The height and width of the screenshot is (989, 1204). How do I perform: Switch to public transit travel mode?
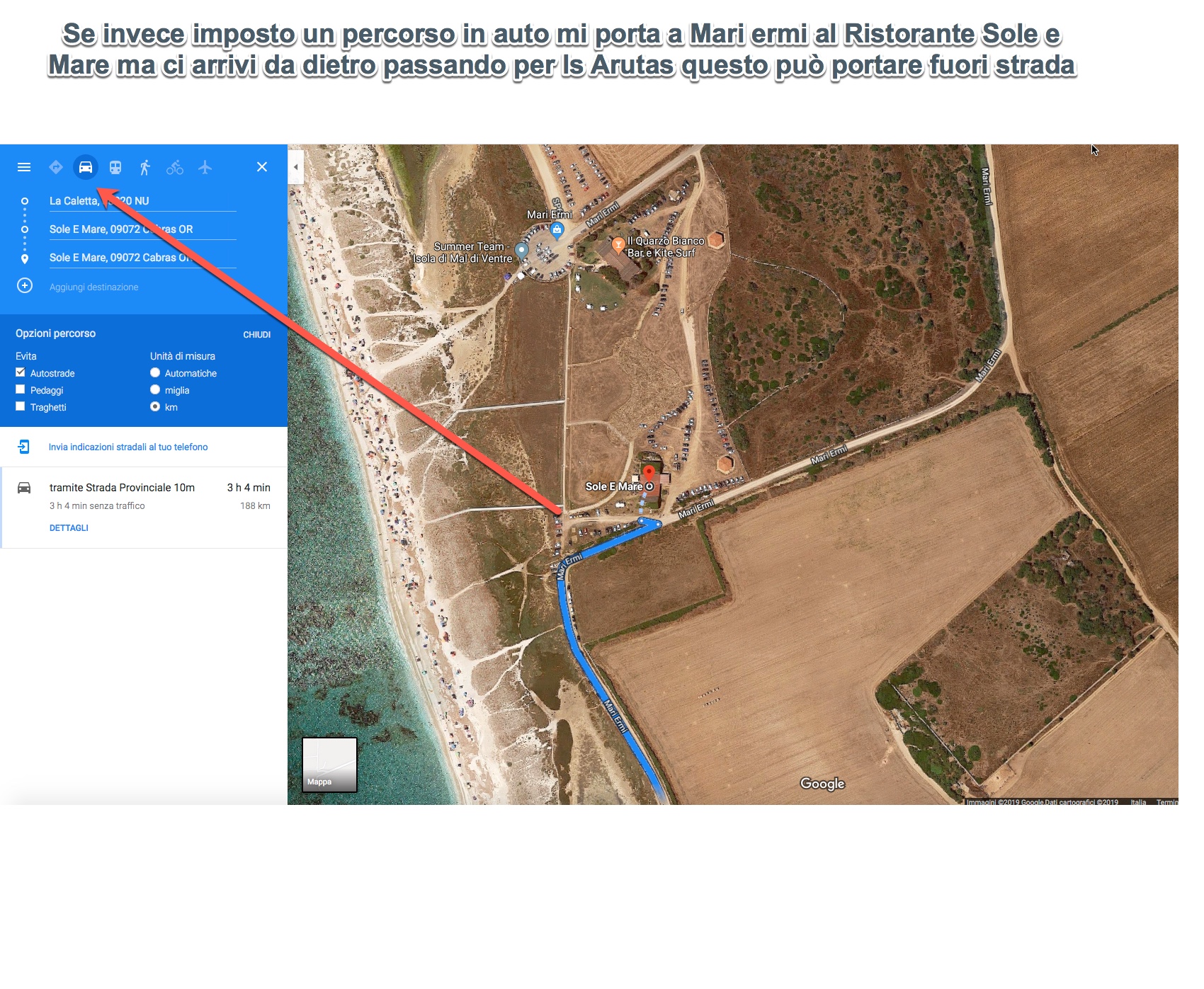115,167
